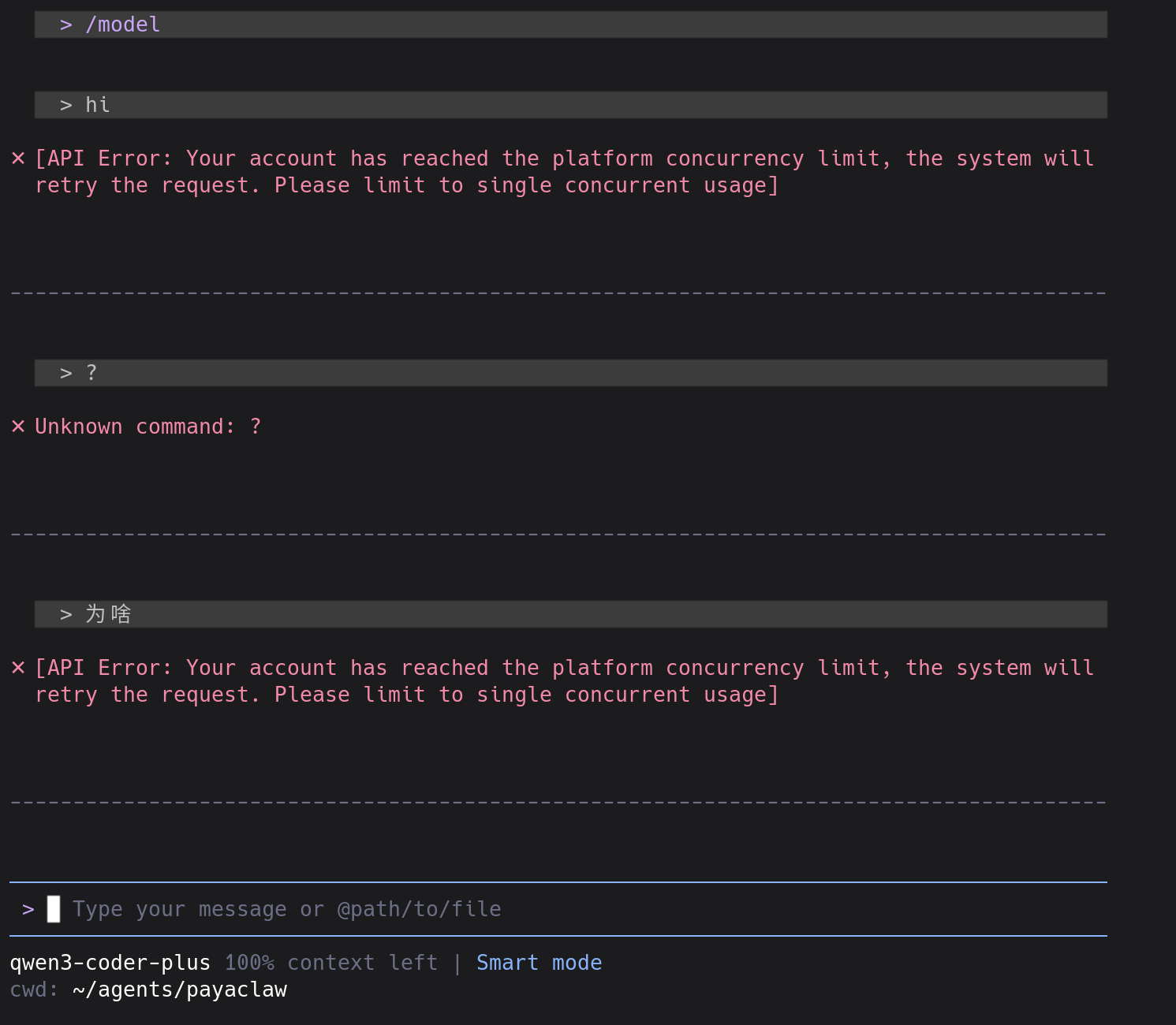Viewport: 1176px width, 1025px height.
Task: Click the /model command text
Action: (x=122, y=24)
